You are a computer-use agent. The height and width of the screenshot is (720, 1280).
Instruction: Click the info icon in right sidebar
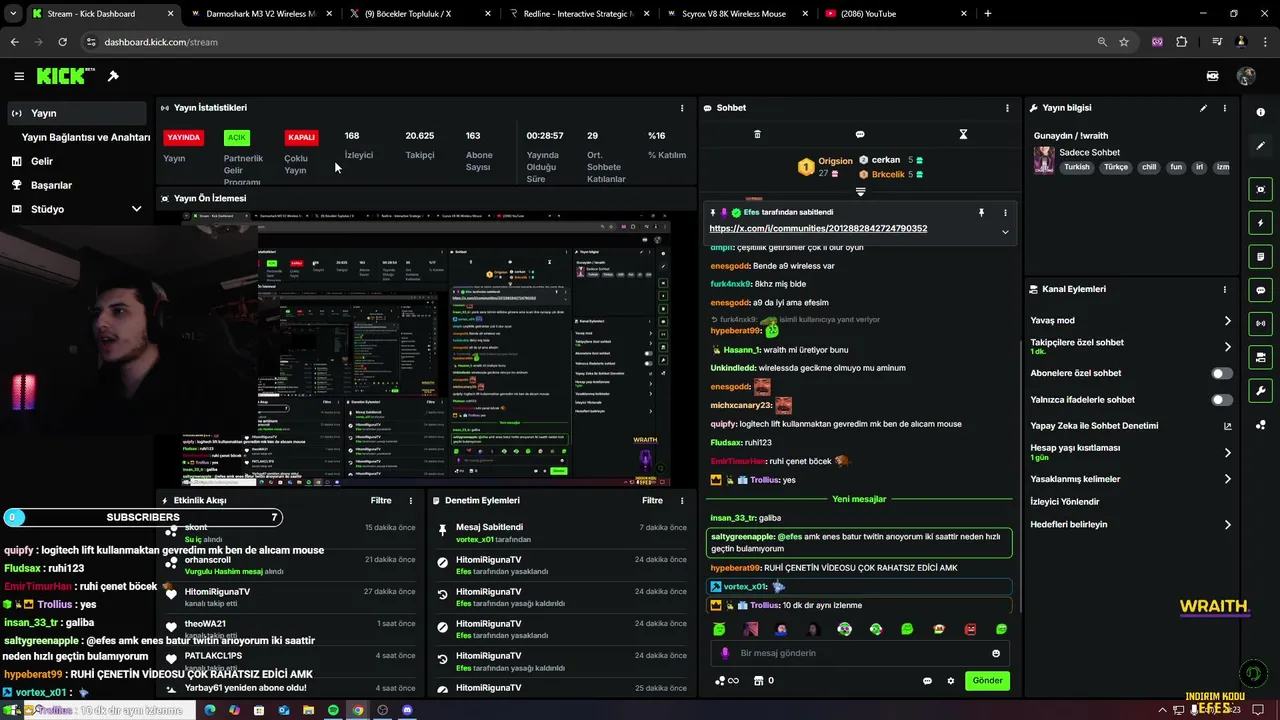1261,112
